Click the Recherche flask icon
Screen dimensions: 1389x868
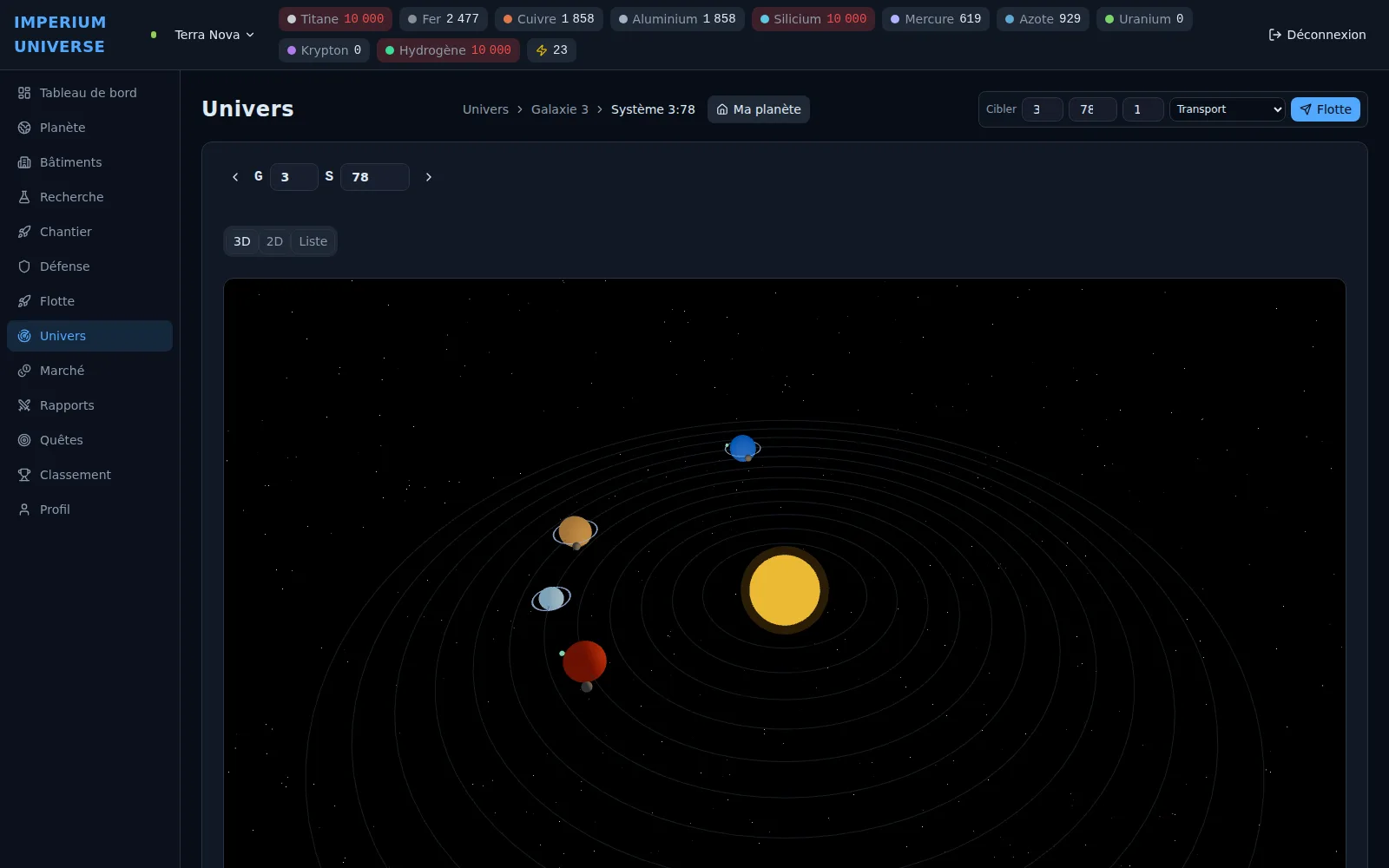24,197
